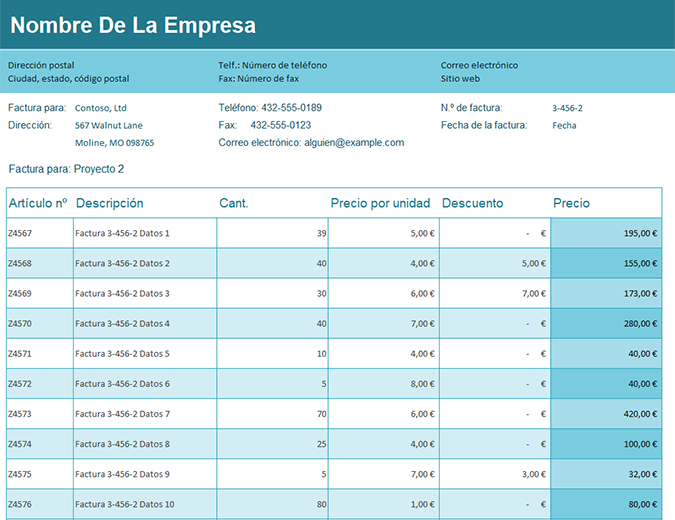Select the 'Artículo nº' column header
This screenshot has height=520, width=675.
coord(38,203)
